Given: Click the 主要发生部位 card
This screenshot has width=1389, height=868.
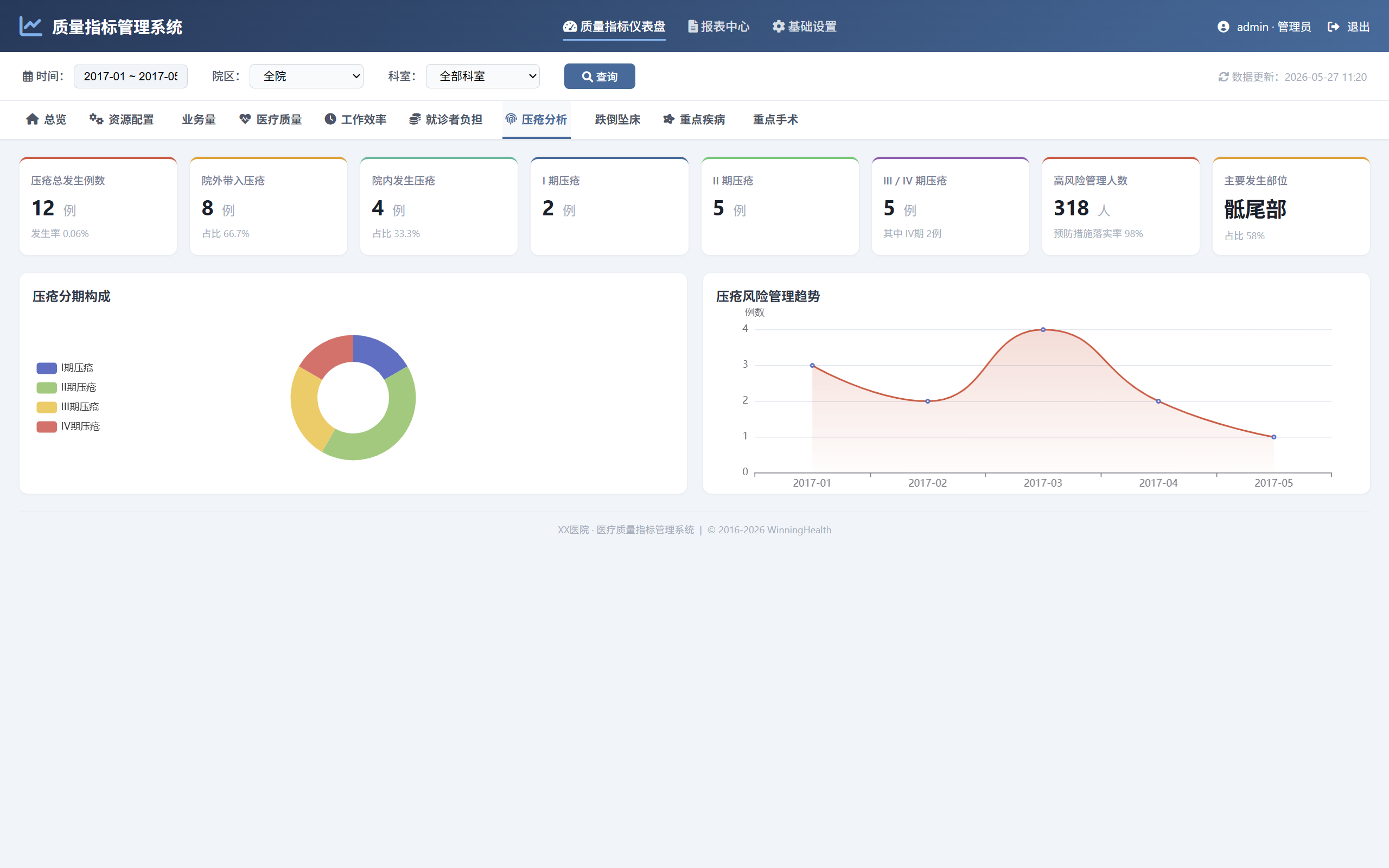Looking at the screenshot, I should (x=1291, y=206).
